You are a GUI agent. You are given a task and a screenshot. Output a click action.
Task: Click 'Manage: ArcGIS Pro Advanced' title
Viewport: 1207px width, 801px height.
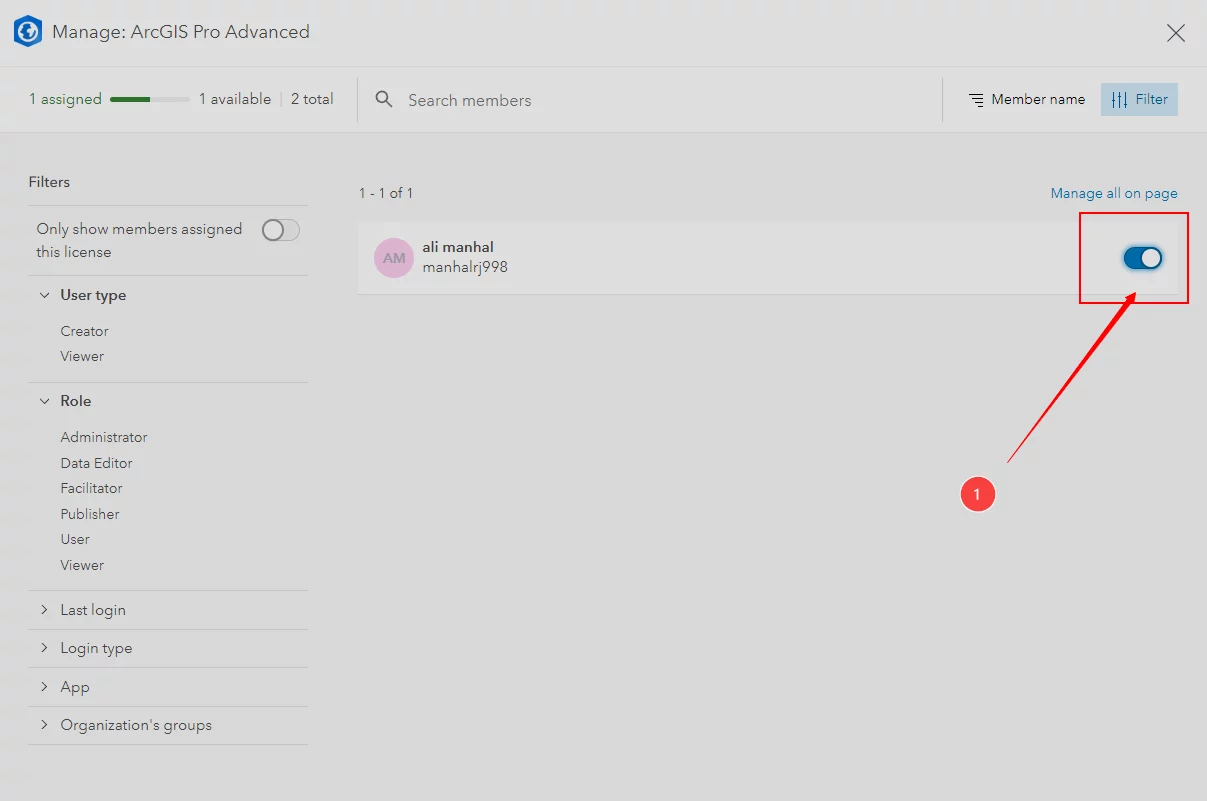pos(181,32)
